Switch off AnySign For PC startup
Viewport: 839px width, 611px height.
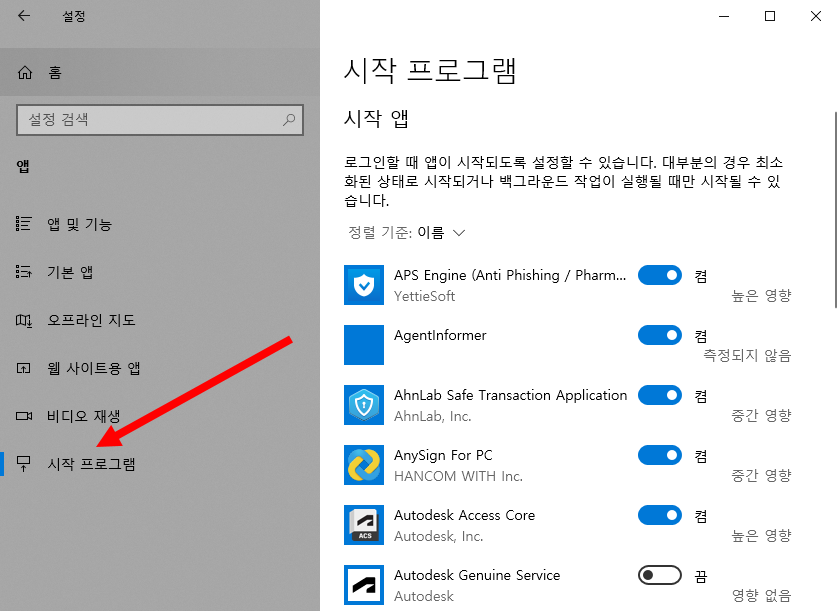point(660,455)
